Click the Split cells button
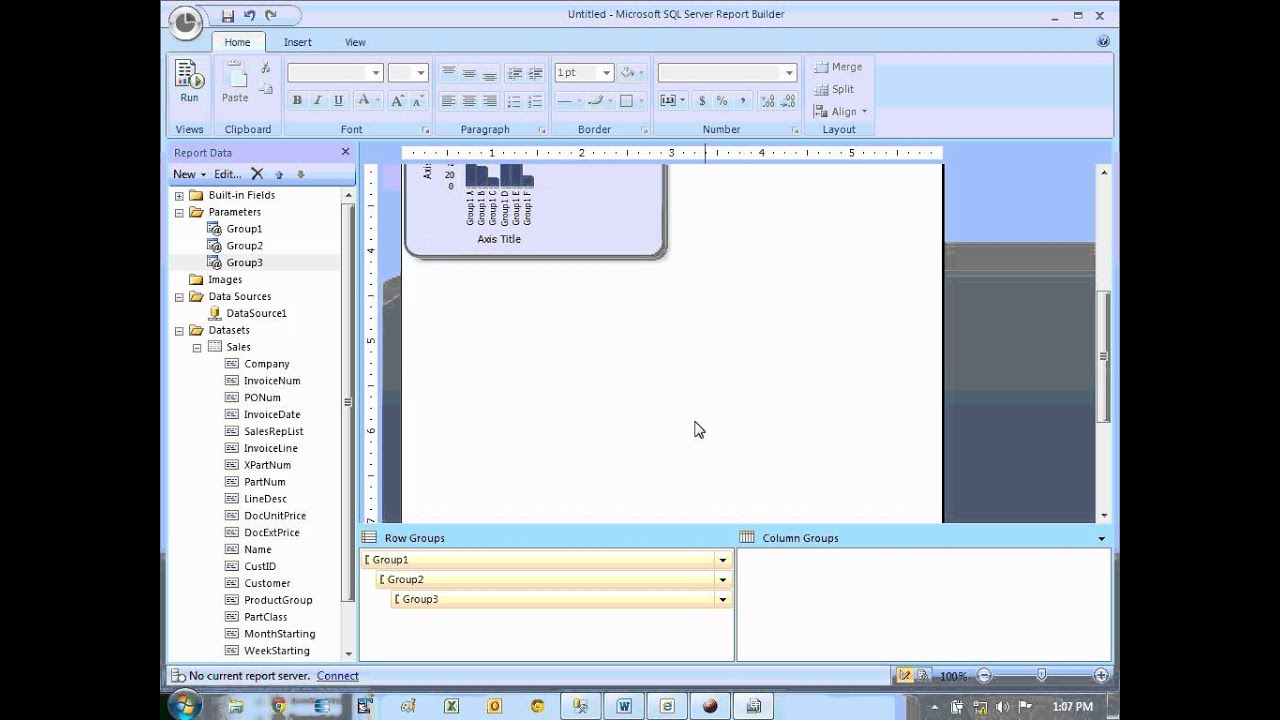The width and height of the screenshot is (1280, 720). tap(835, 89)
